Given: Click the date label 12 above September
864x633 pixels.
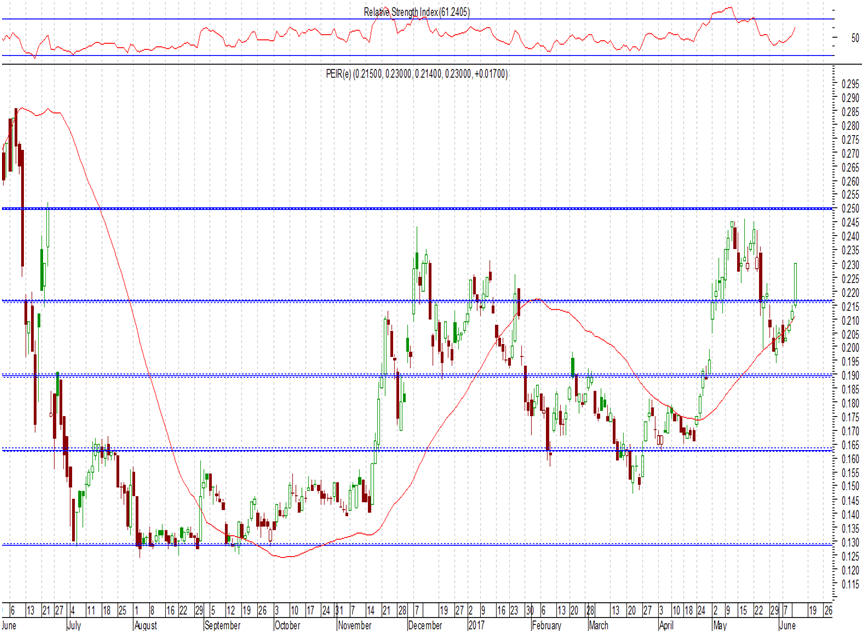Looking at the screenshot, I should (x=231, y=610).
